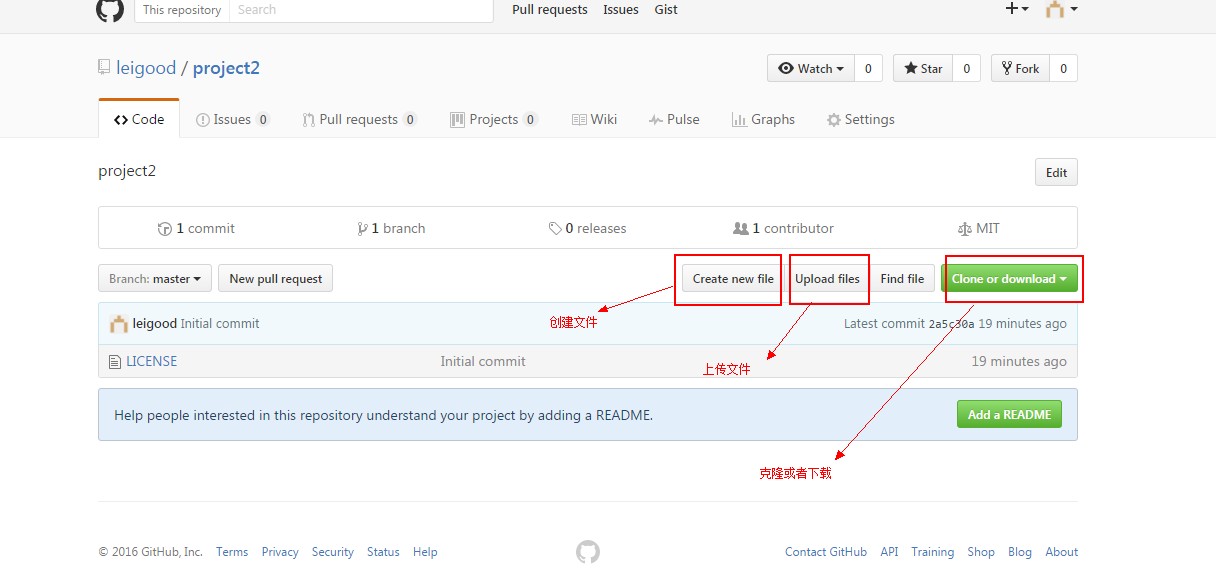Click the plus create-new dropdown icon
This screenshot has width=1216, height=576.
point(1017,9)
